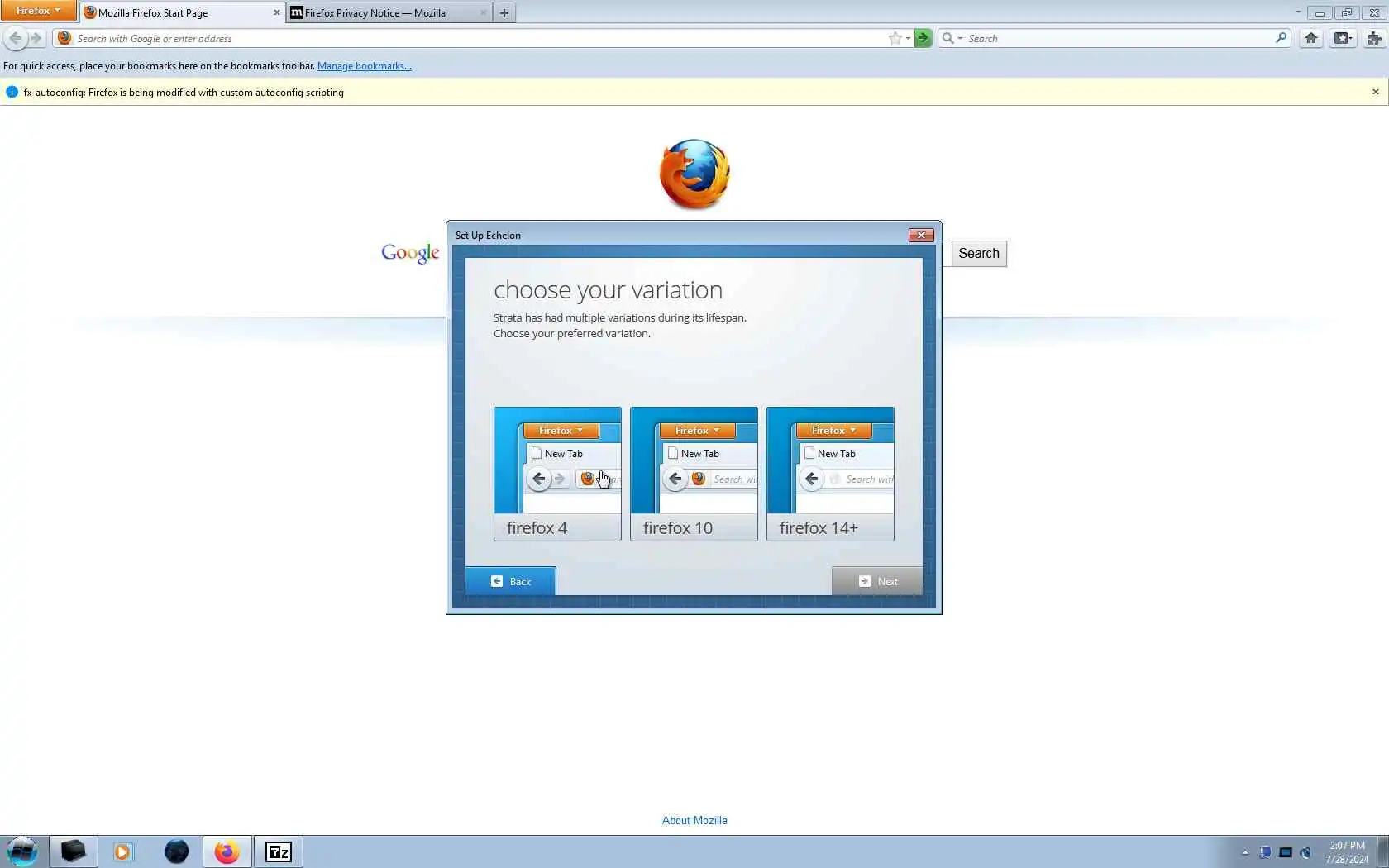Click the Firefox logo on start page
Screen dimensions: 1389x868
694,174
